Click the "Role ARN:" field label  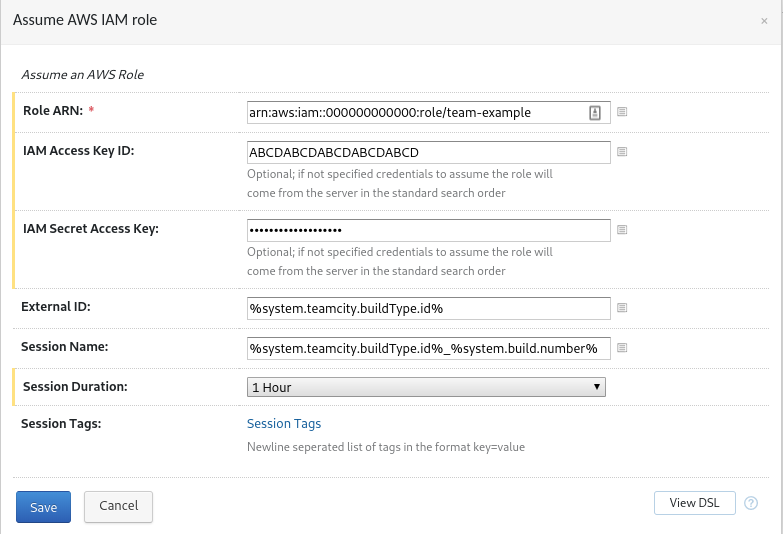[x=50, y=109]
